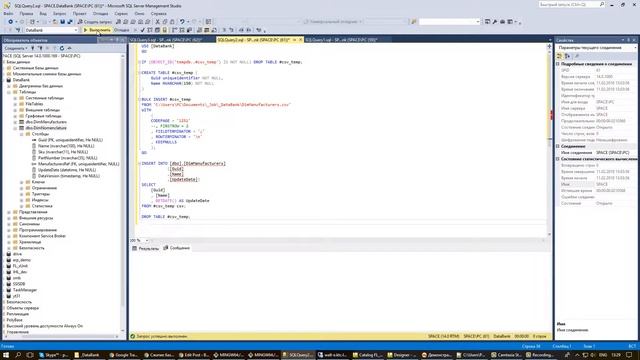Open the Сервис menu
Screen dimensions: 640x360
[121, 13]
